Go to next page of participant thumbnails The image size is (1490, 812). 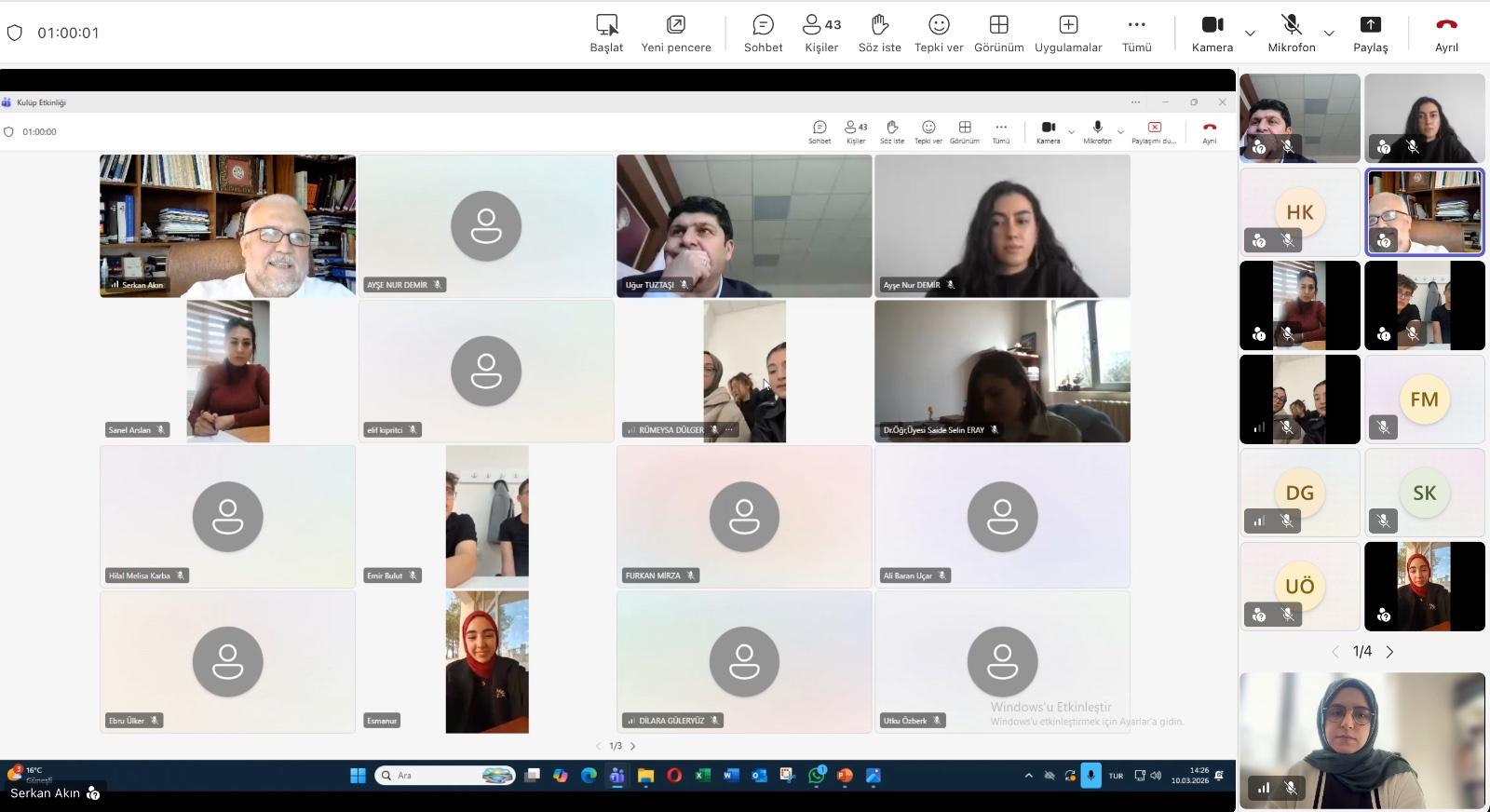click(x=1389, y=652)
